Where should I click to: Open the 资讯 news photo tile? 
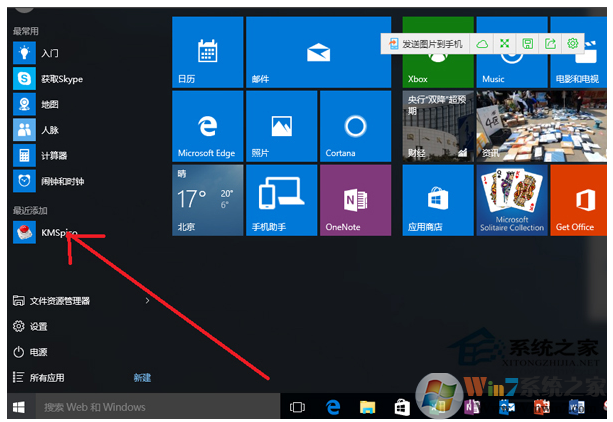point(541,126)
